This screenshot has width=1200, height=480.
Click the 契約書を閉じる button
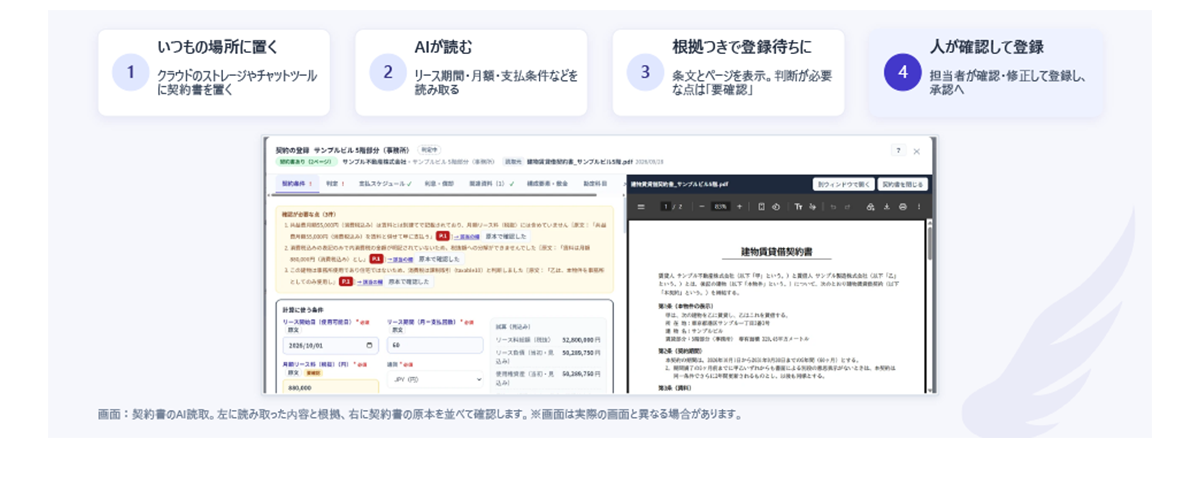click(902, 184)
